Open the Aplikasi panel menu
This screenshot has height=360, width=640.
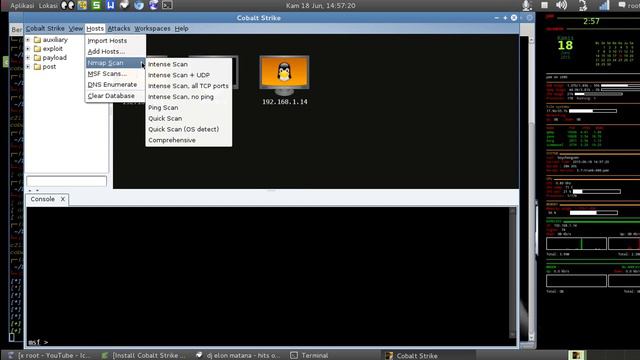pos(22,5)
